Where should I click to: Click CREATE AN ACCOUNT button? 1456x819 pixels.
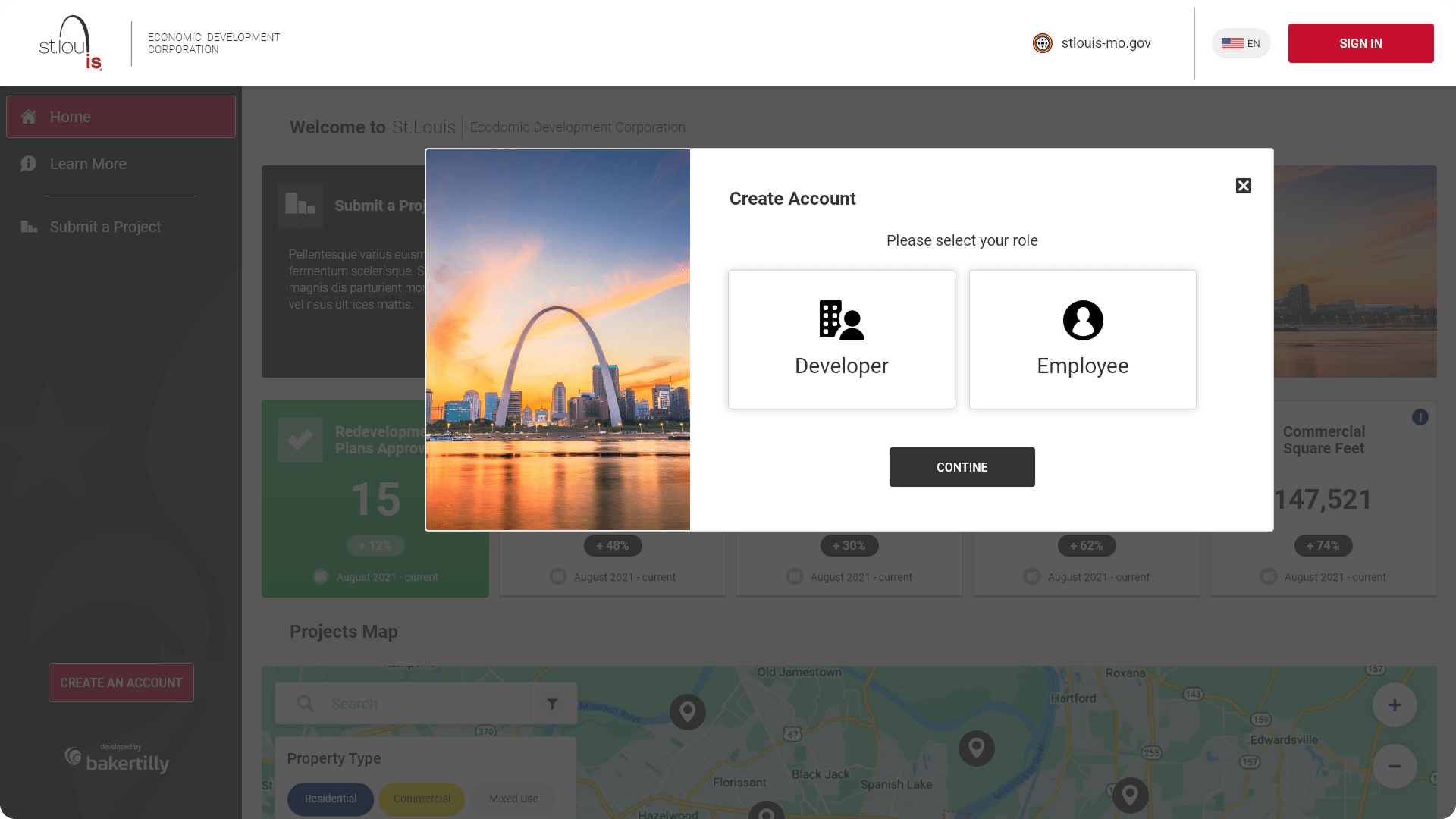point(121,682)
